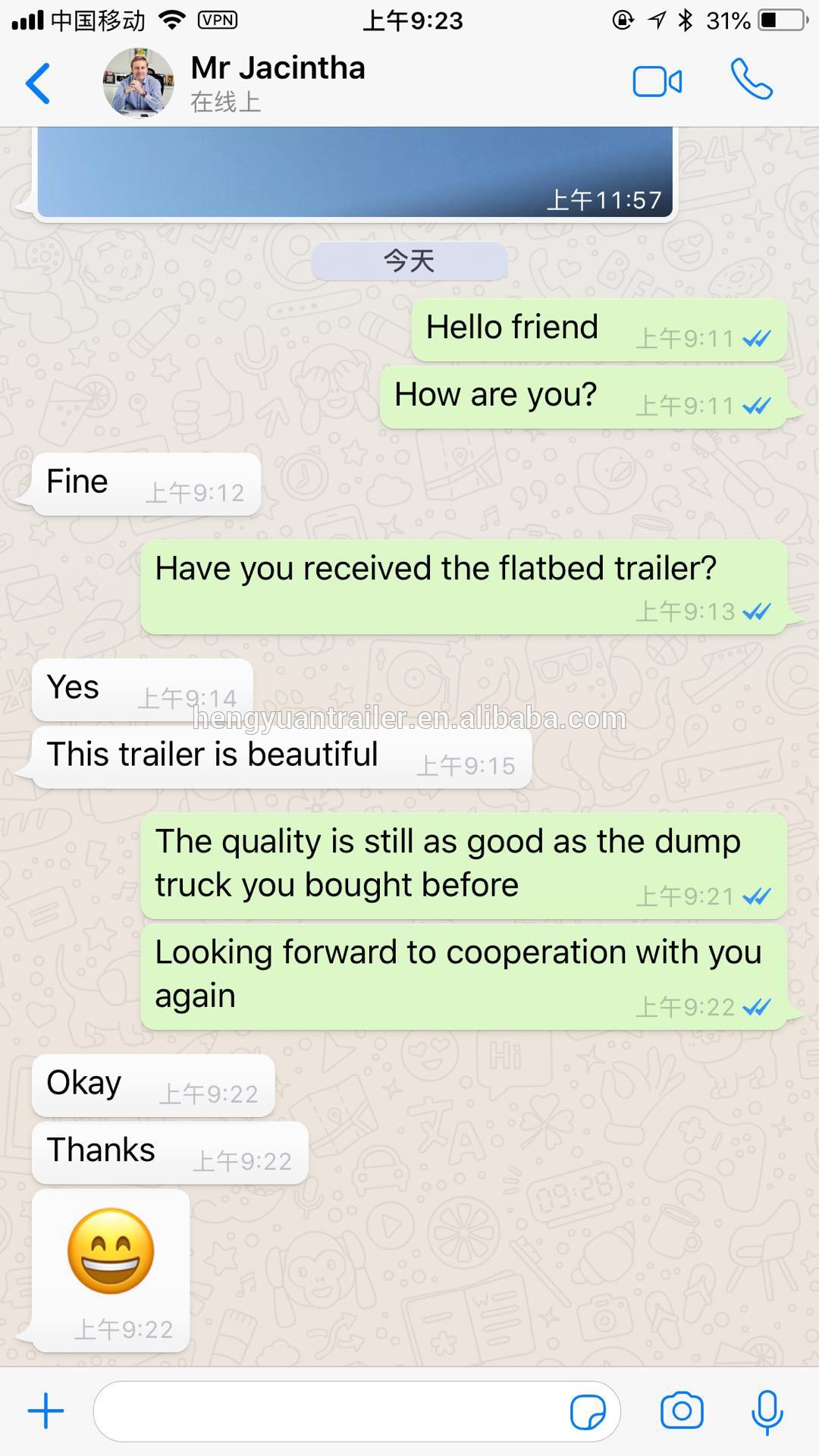Start a voice call via phone icon
Screen dimensions: 819x1456
751,80
